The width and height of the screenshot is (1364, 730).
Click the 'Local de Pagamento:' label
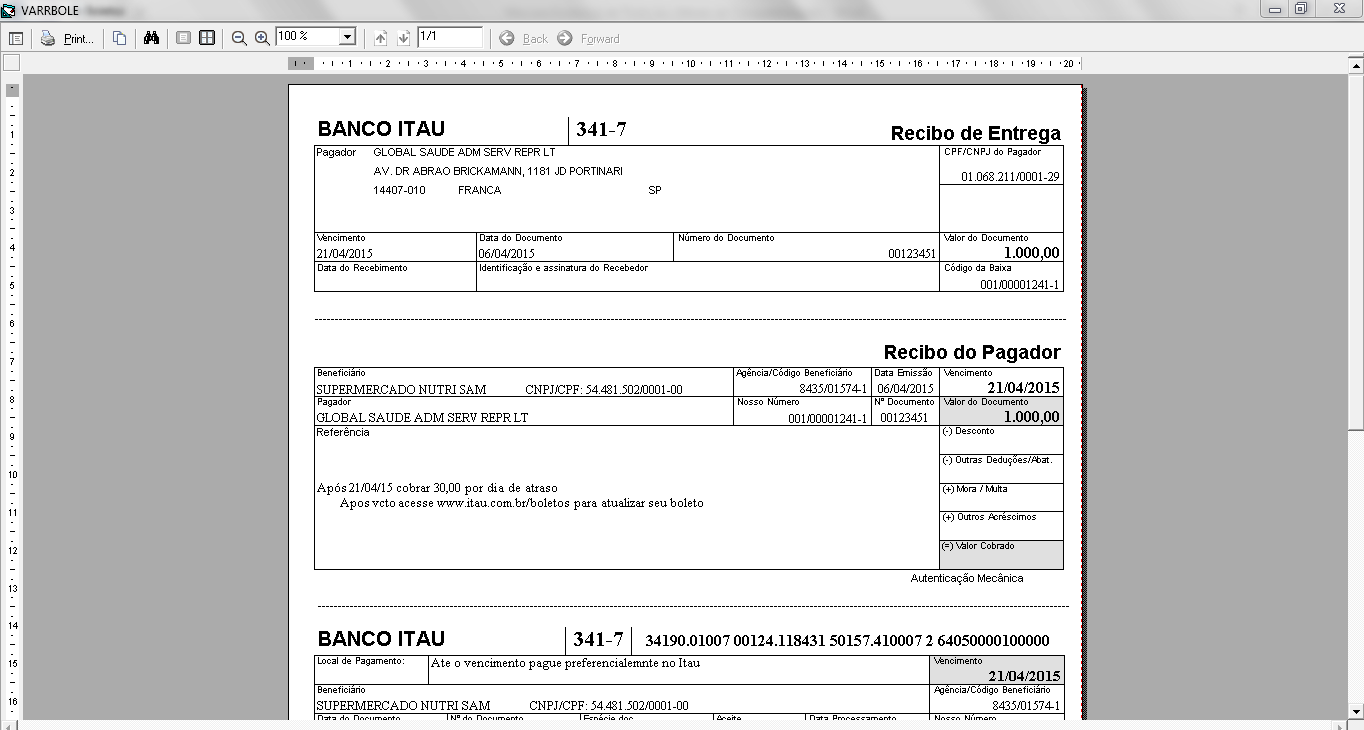tap(361, 661)
